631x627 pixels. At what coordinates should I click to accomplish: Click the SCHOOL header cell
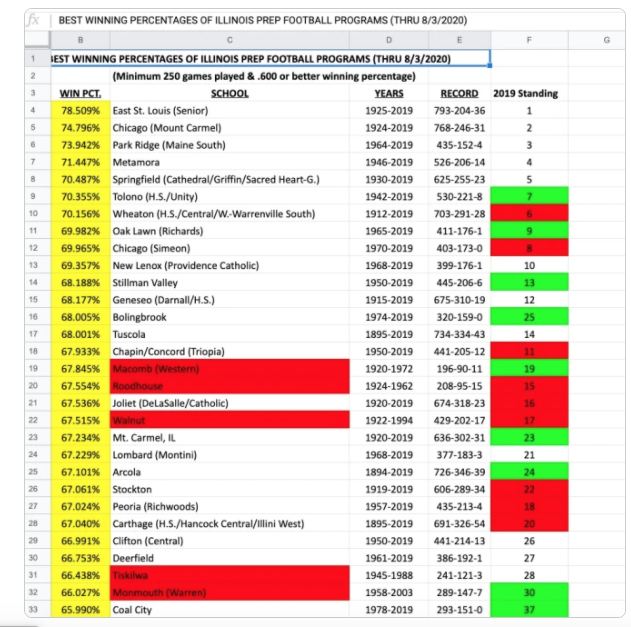(229, 93)
